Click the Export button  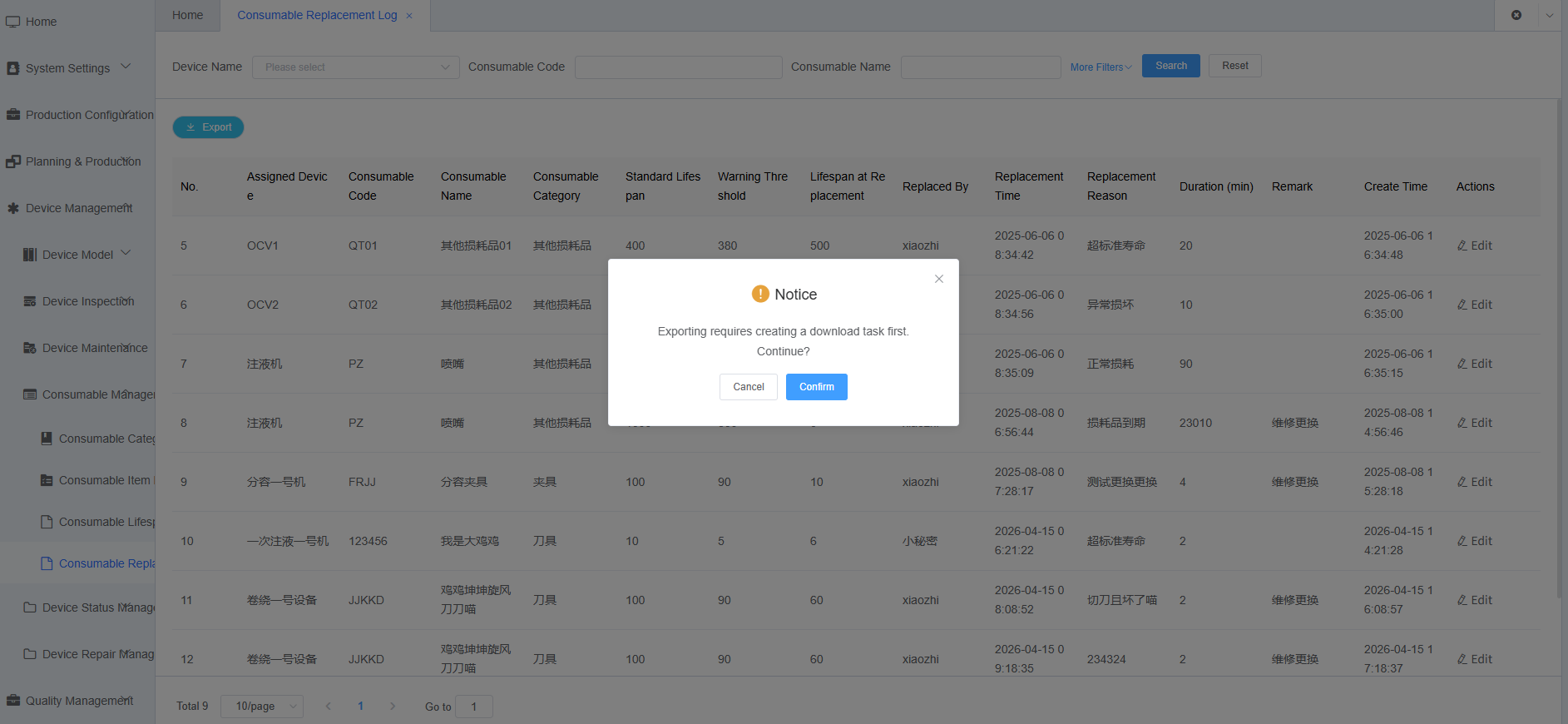[208, 127]
